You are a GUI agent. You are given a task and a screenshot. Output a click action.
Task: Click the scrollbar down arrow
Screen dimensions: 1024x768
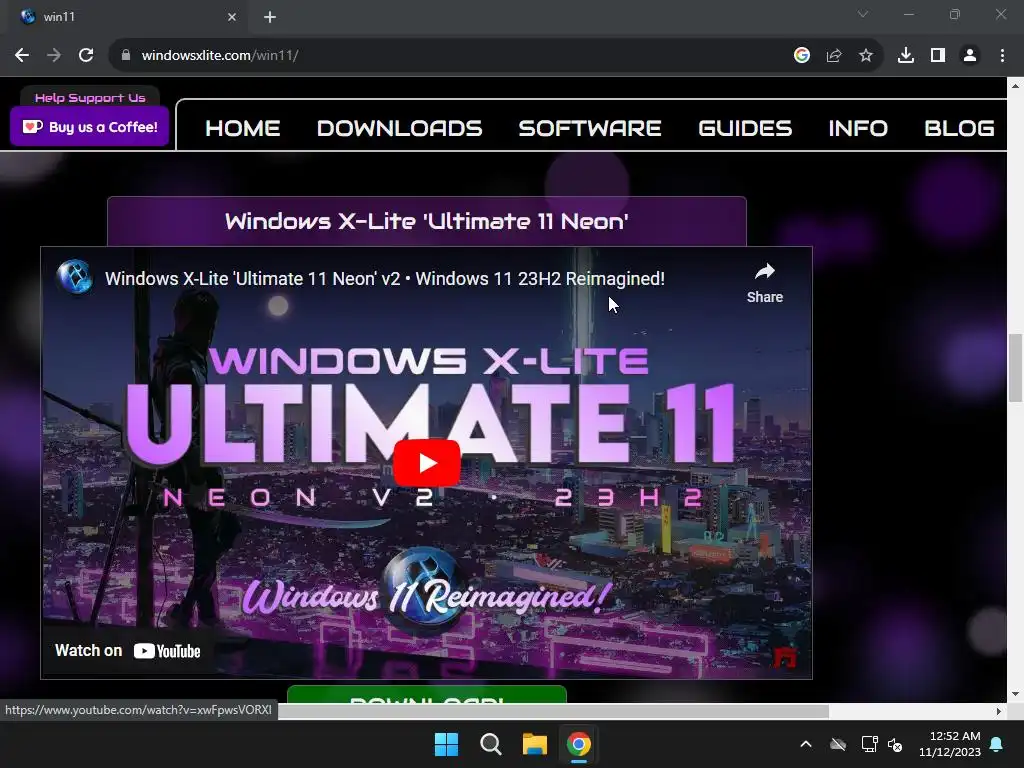click(1016, 694)
